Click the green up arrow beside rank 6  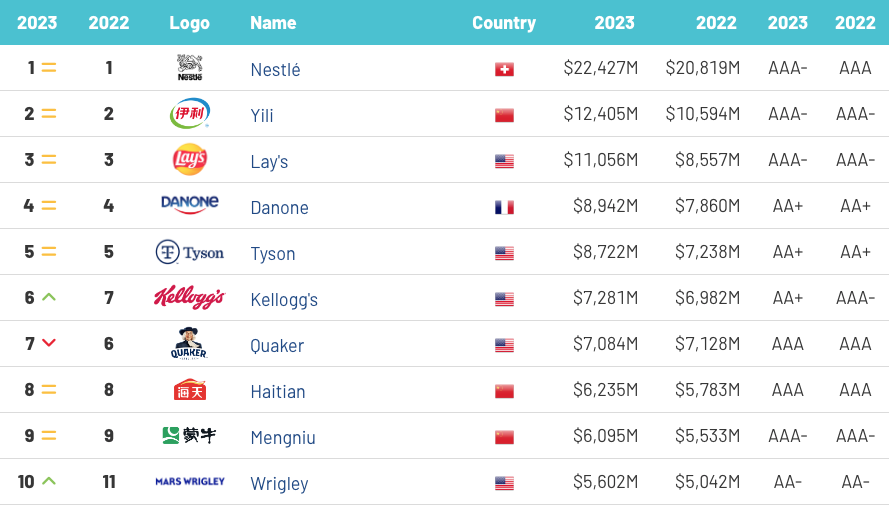click(x=49, y=297)
